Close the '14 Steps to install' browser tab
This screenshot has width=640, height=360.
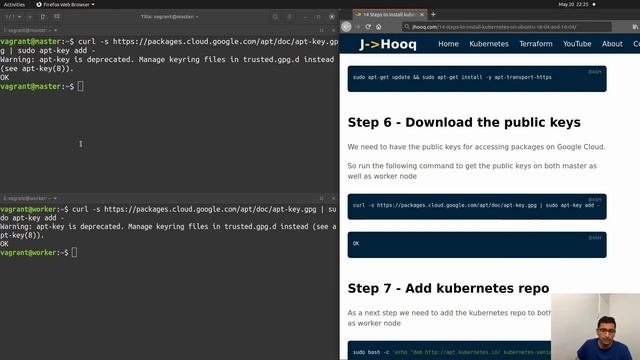(x=422, y=15)
